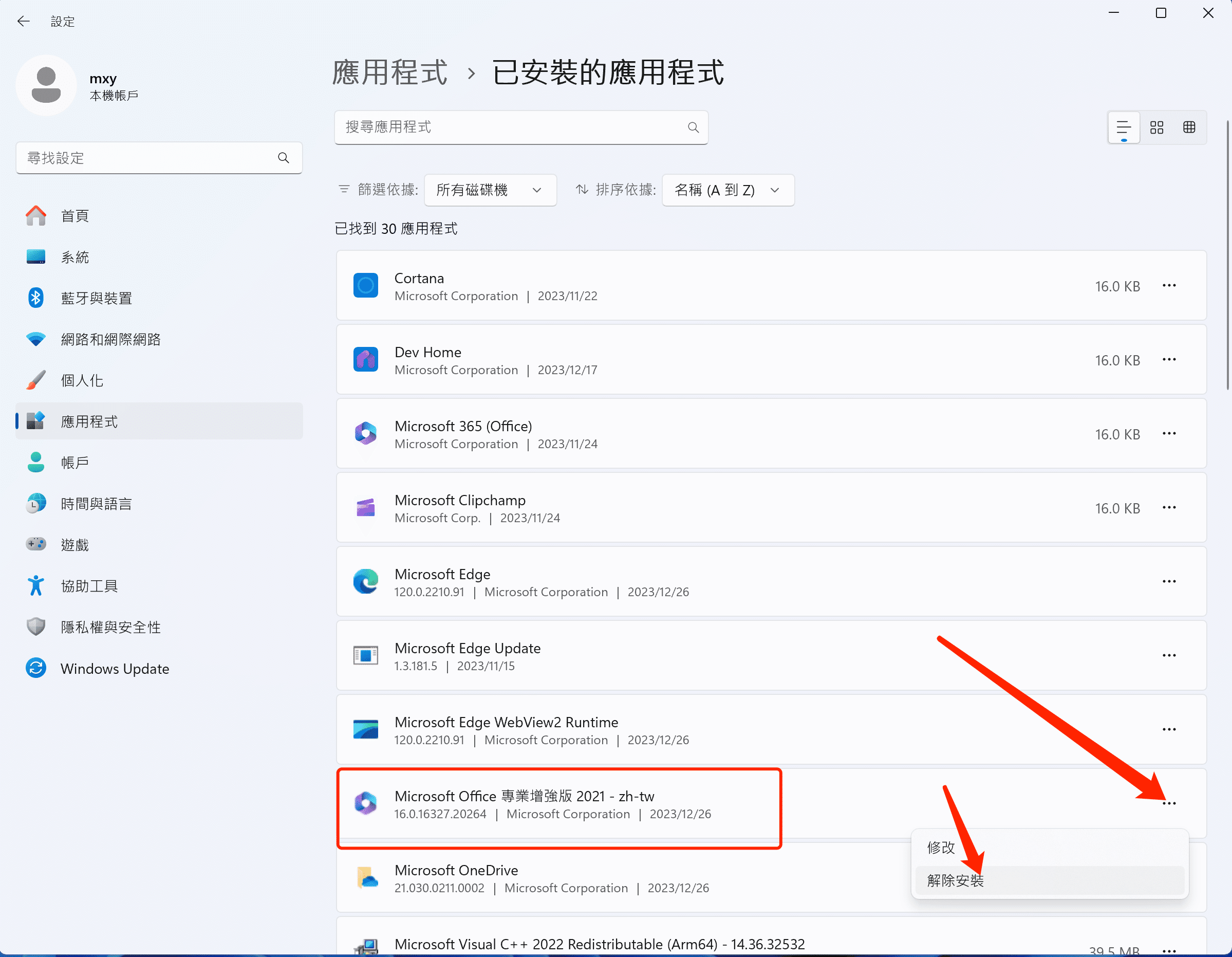Open more options for Cortana
Screen dimensions: 1232x957
(x=1169, y=286)
